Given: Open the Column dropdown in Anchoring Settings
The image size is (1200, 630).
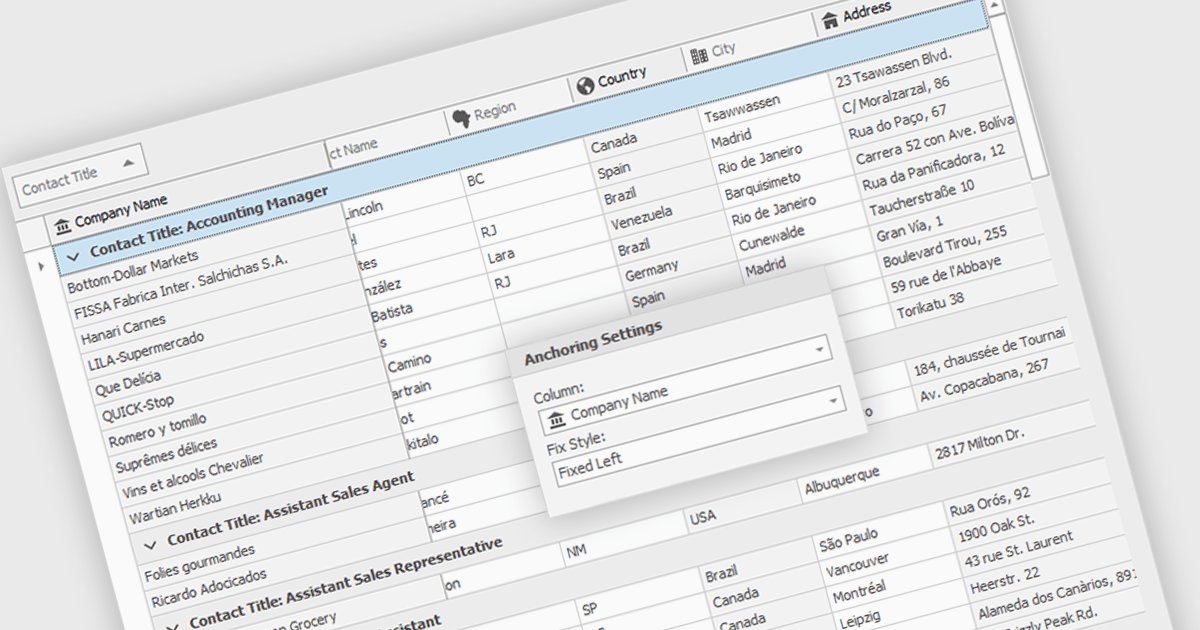Looking at the screenshot, I should tap(832, 402).
